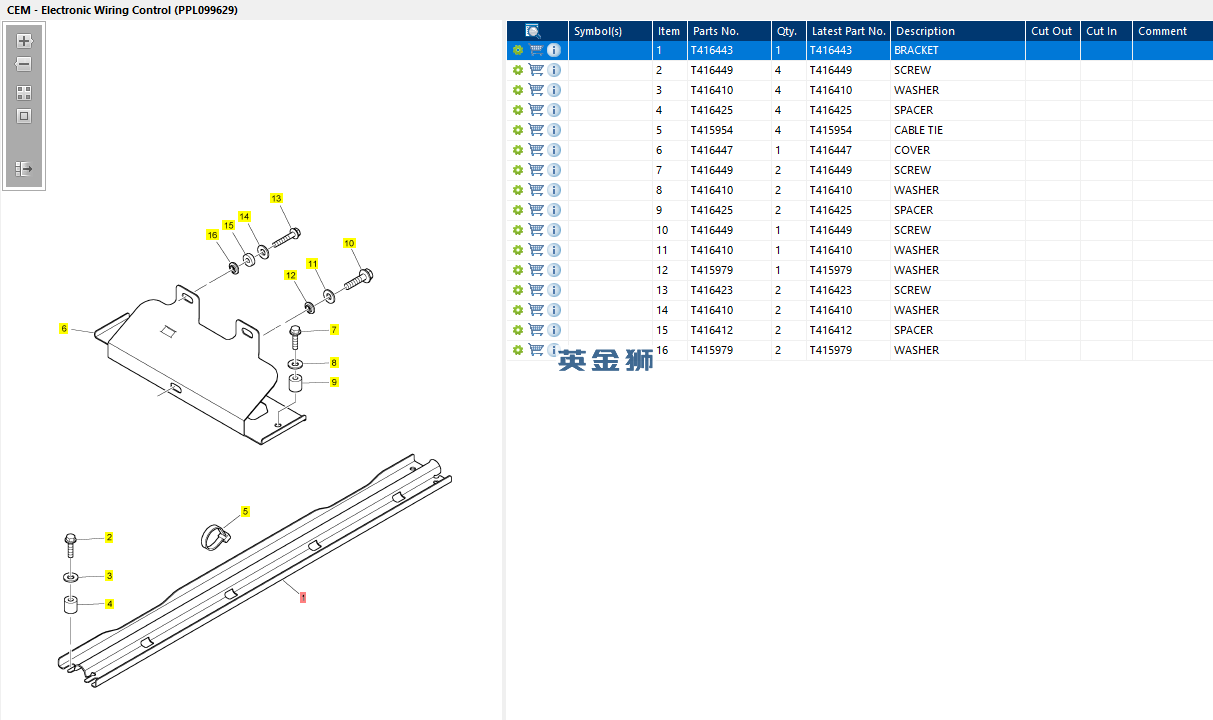
Task: Show info for CABLE TIE row
Action: tap(554, 130)
